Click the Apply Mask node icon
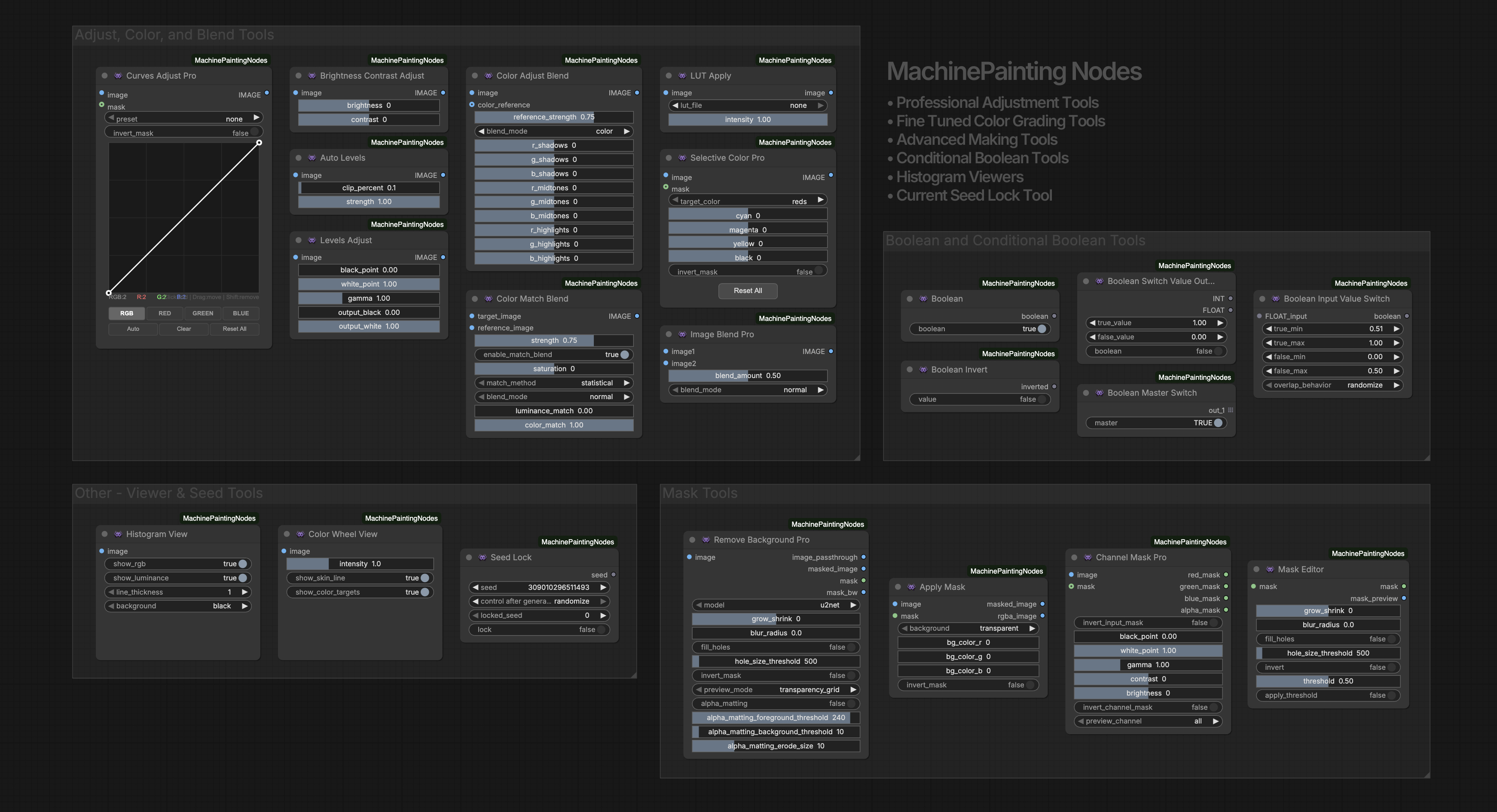This screenshot has height=812, width=1497. [911, 587]
